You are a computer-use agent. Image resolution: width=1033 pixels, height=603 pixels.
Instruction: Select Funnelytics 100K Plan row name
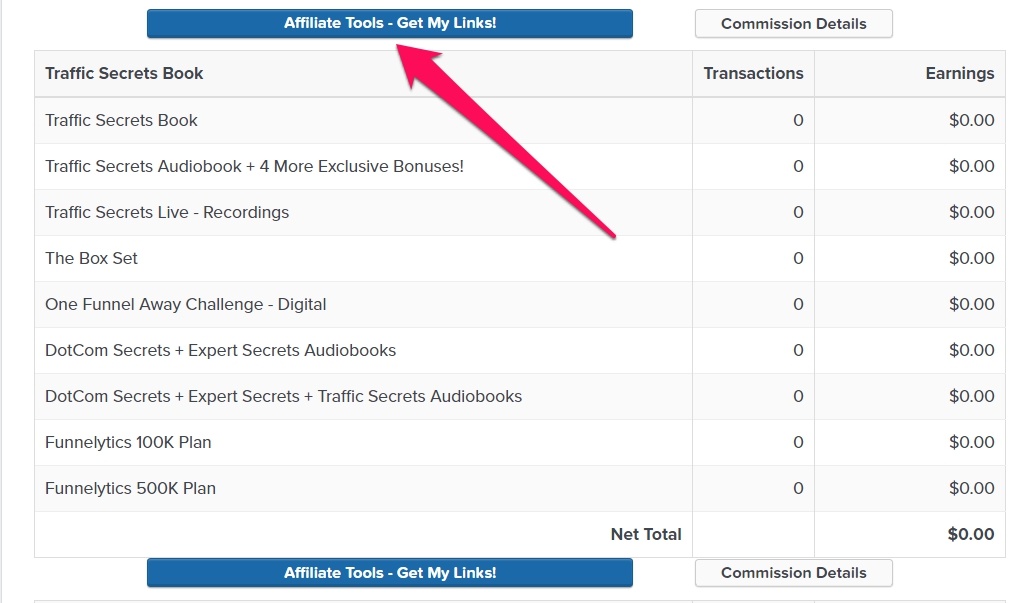point(128,442)
